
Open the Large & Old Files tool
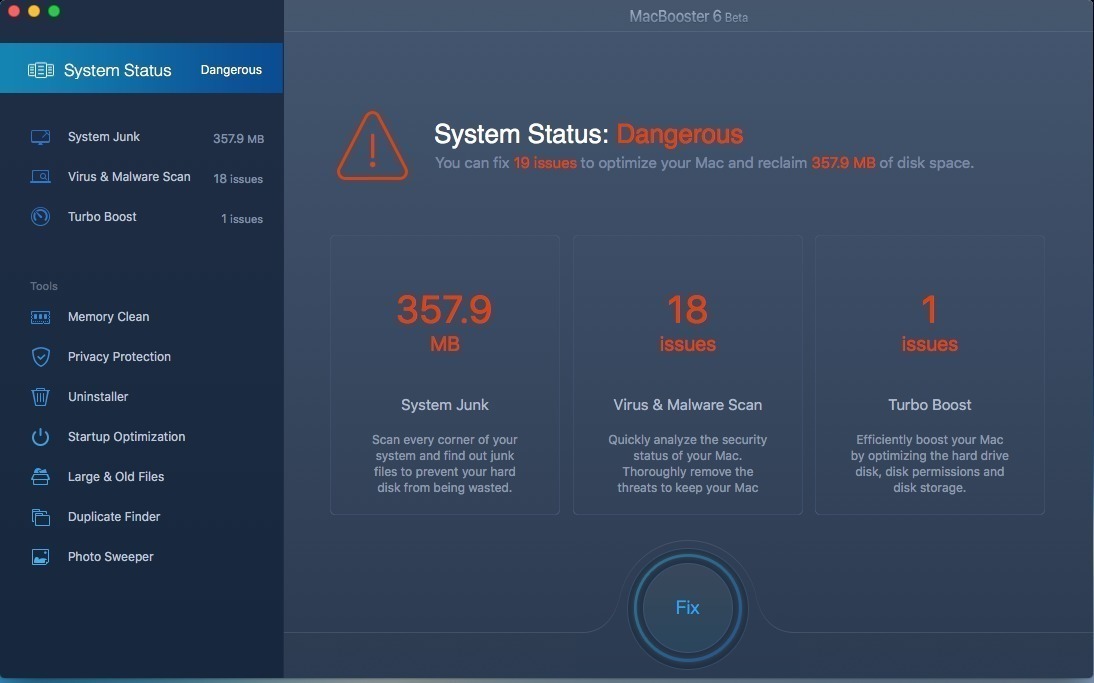point(142,476)
